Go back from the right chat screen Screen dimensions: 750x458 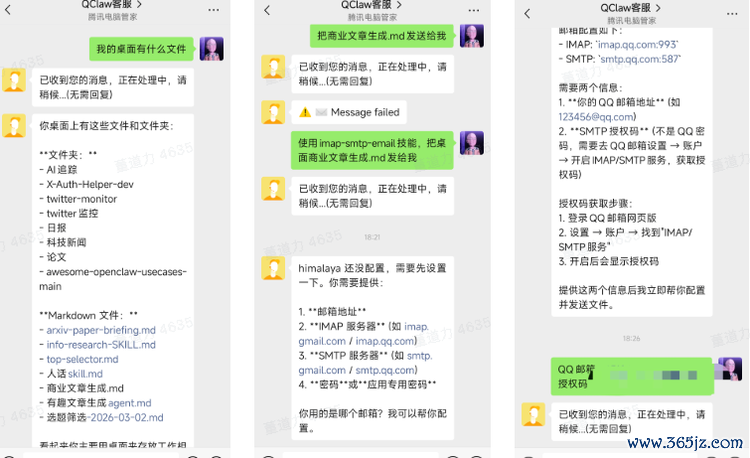[527, 13]
